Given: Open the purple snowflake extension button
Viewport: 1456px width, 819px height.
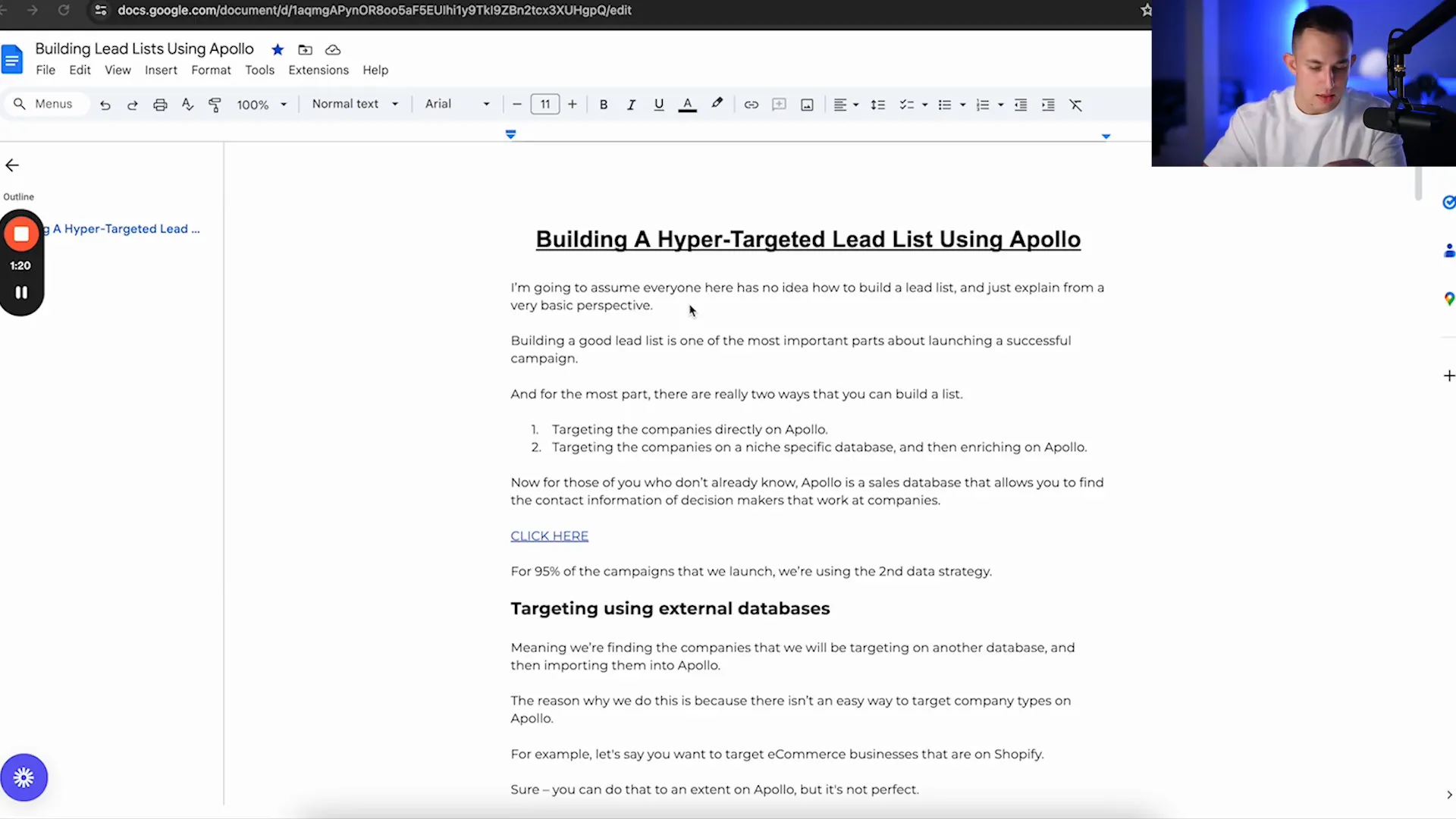Looking at the screenshot, I should click(24, 777).
